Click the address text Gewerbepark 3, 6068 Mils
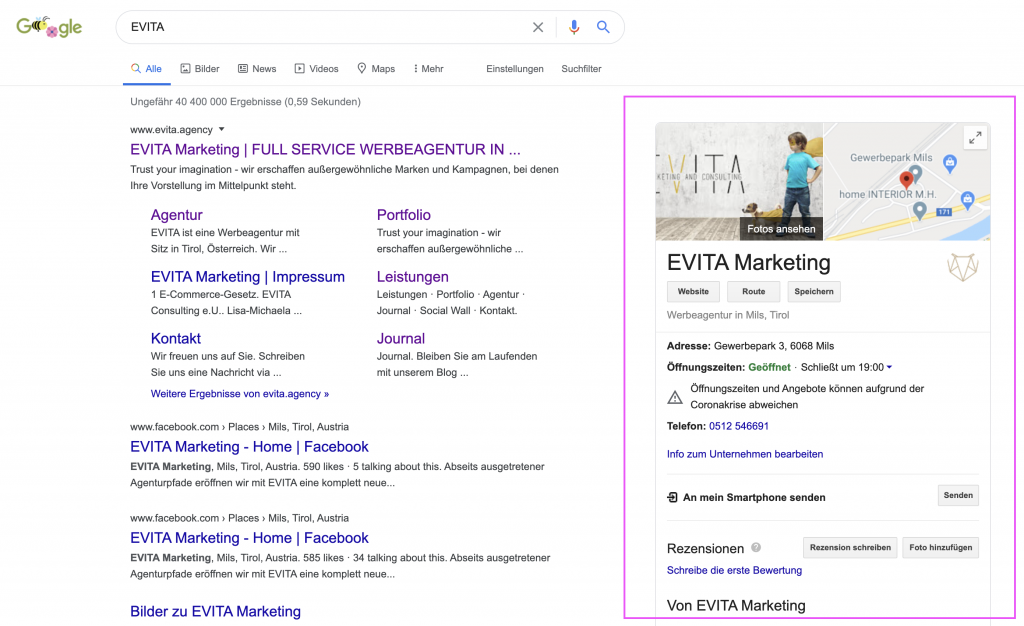 pos(774,346)
